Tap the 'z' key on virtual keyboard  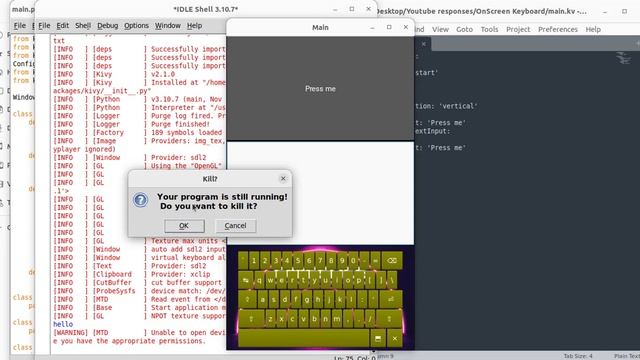270,318
